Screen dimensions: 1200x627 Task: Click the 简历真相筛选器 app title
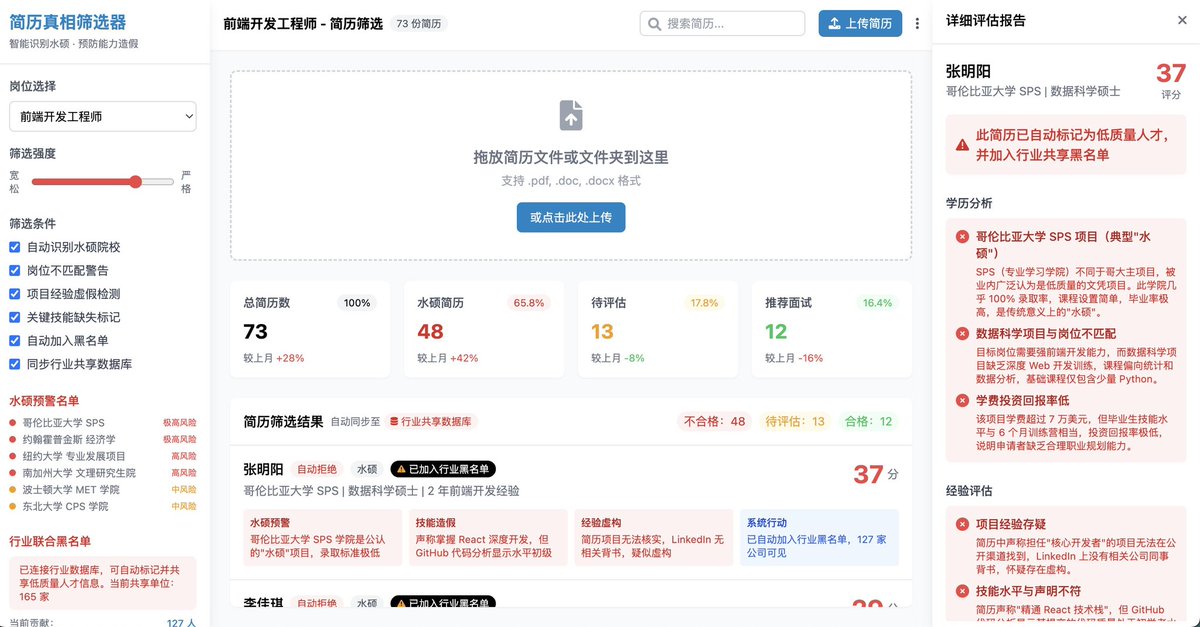pyautogui.click(x=68, y=23)
